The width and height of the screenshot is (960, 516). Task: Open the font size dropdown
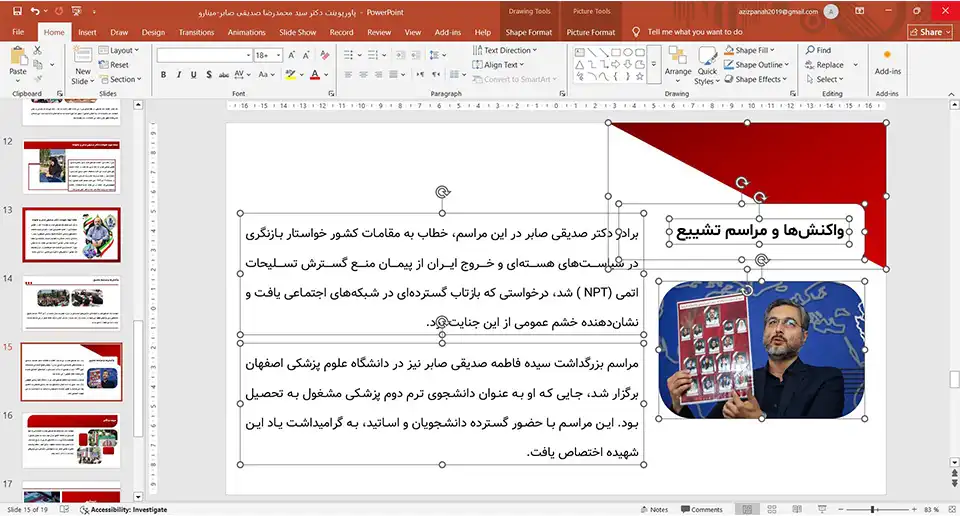click(279, 55)
